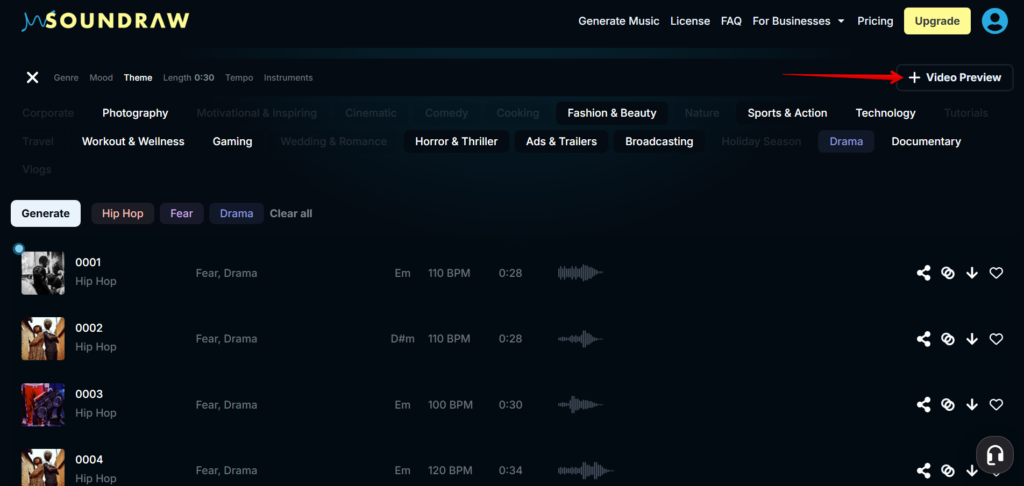This screenshot has height=486, width=1024.
Task: Copy link for track 0001
Action: [x=947, y=273]
